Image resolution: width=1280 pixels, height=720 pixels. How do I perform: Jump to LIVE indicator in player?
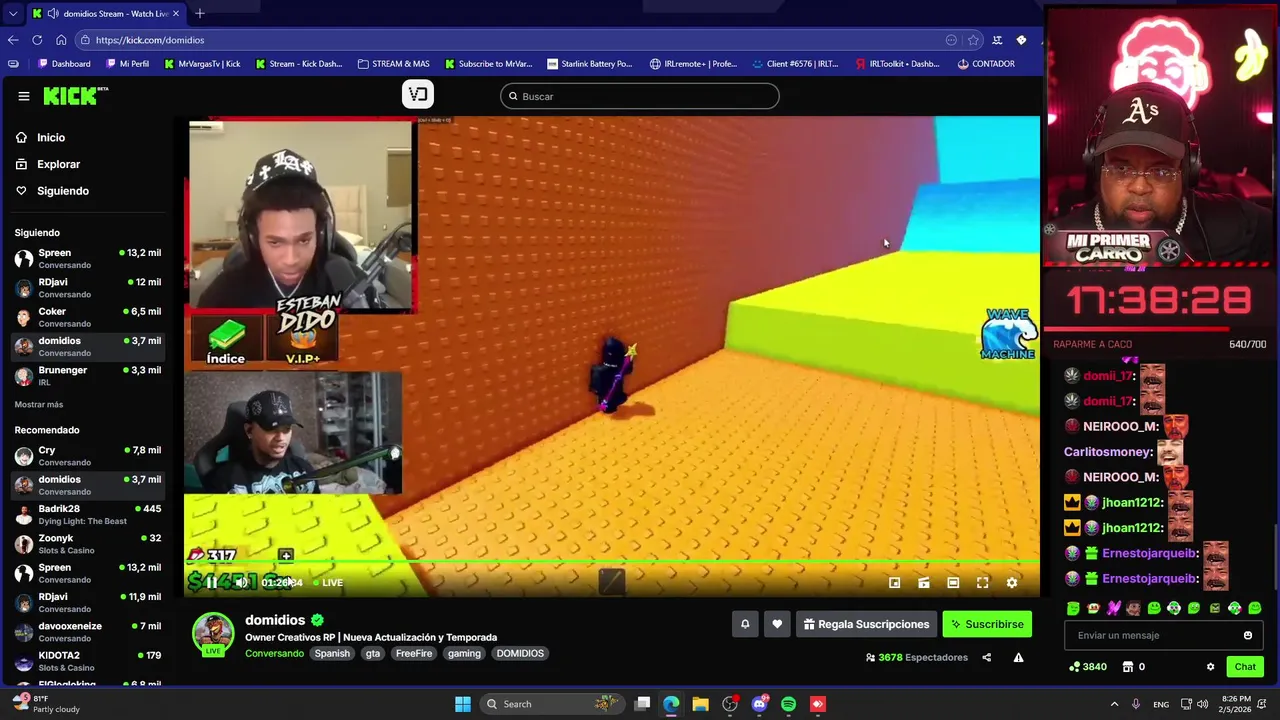pyautogui.click(x=327, y=582)
